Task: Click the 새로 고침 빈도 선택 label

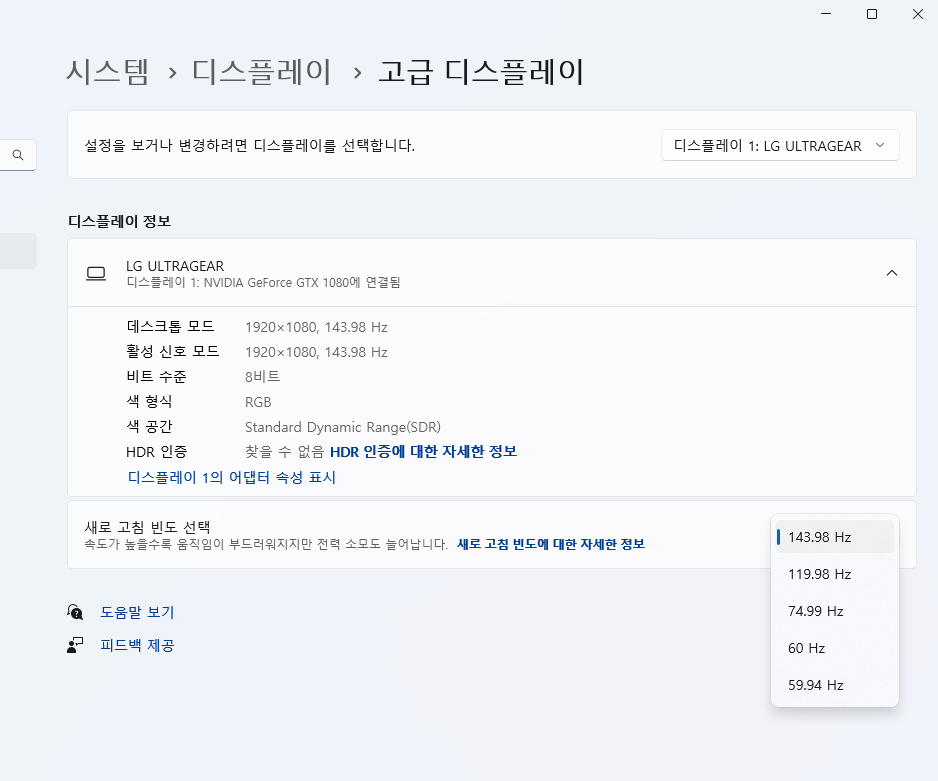Action: tap(147, 527)
